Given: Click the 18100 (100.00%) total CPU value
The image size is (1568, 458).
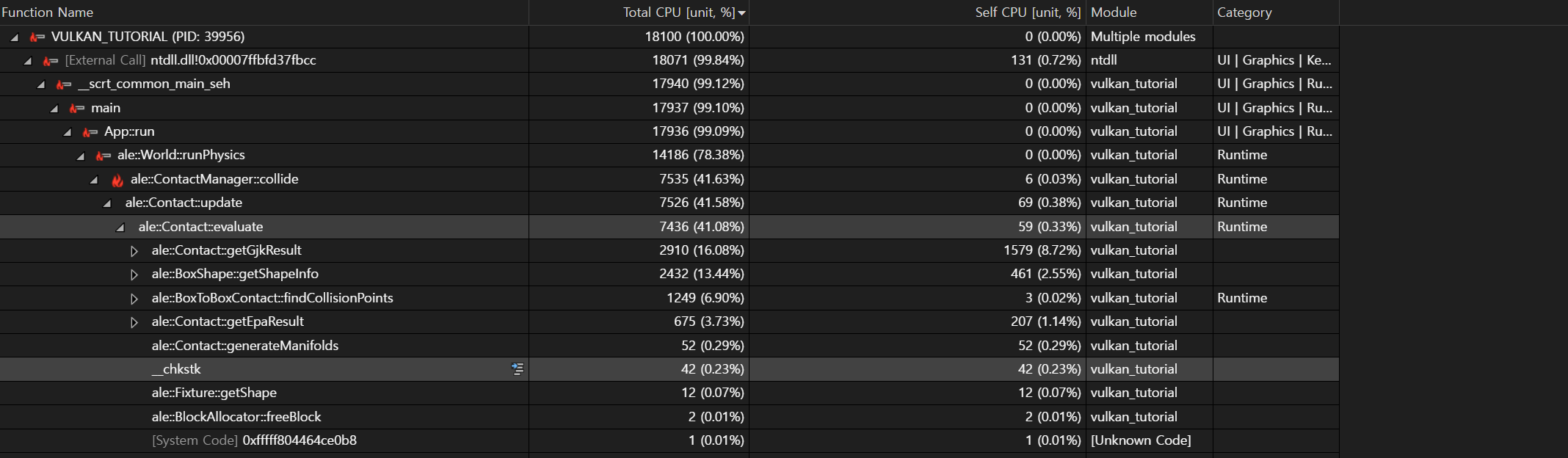Looking at the screenshot, I should click(x=694, y=37).
